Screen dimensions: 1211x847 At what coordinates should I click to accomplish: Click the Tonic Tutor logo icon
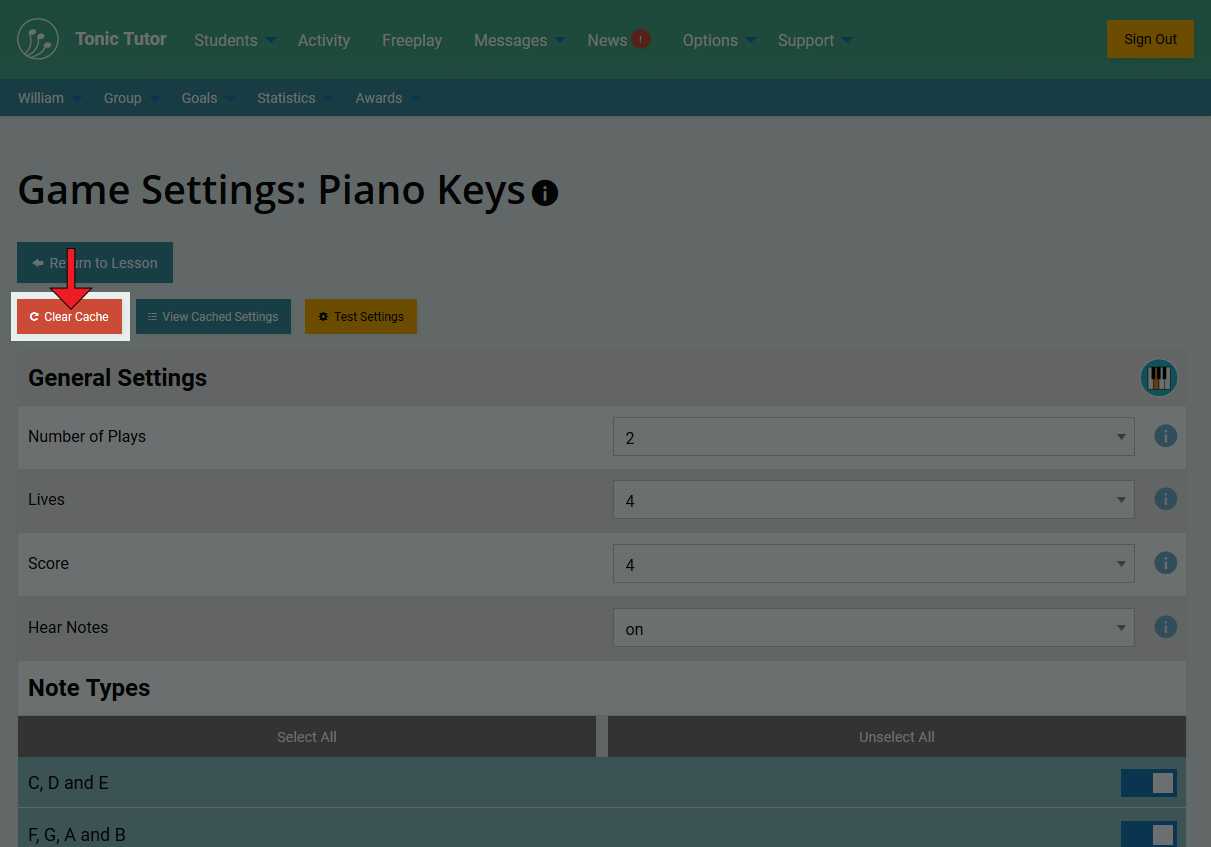point(38,39)
